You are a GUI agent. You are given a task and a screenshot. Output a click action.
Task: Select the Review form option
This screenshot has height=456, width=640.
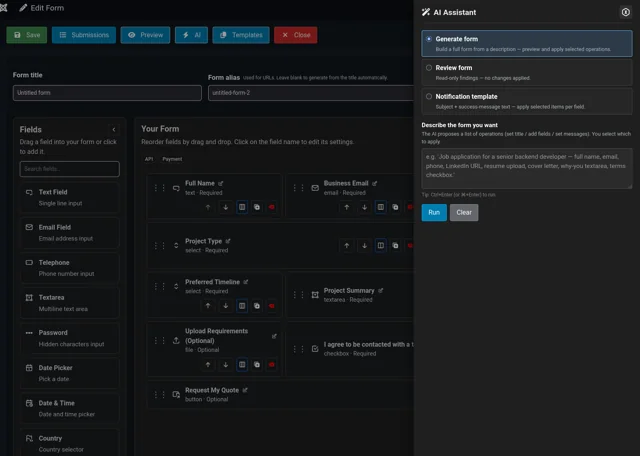527,72
